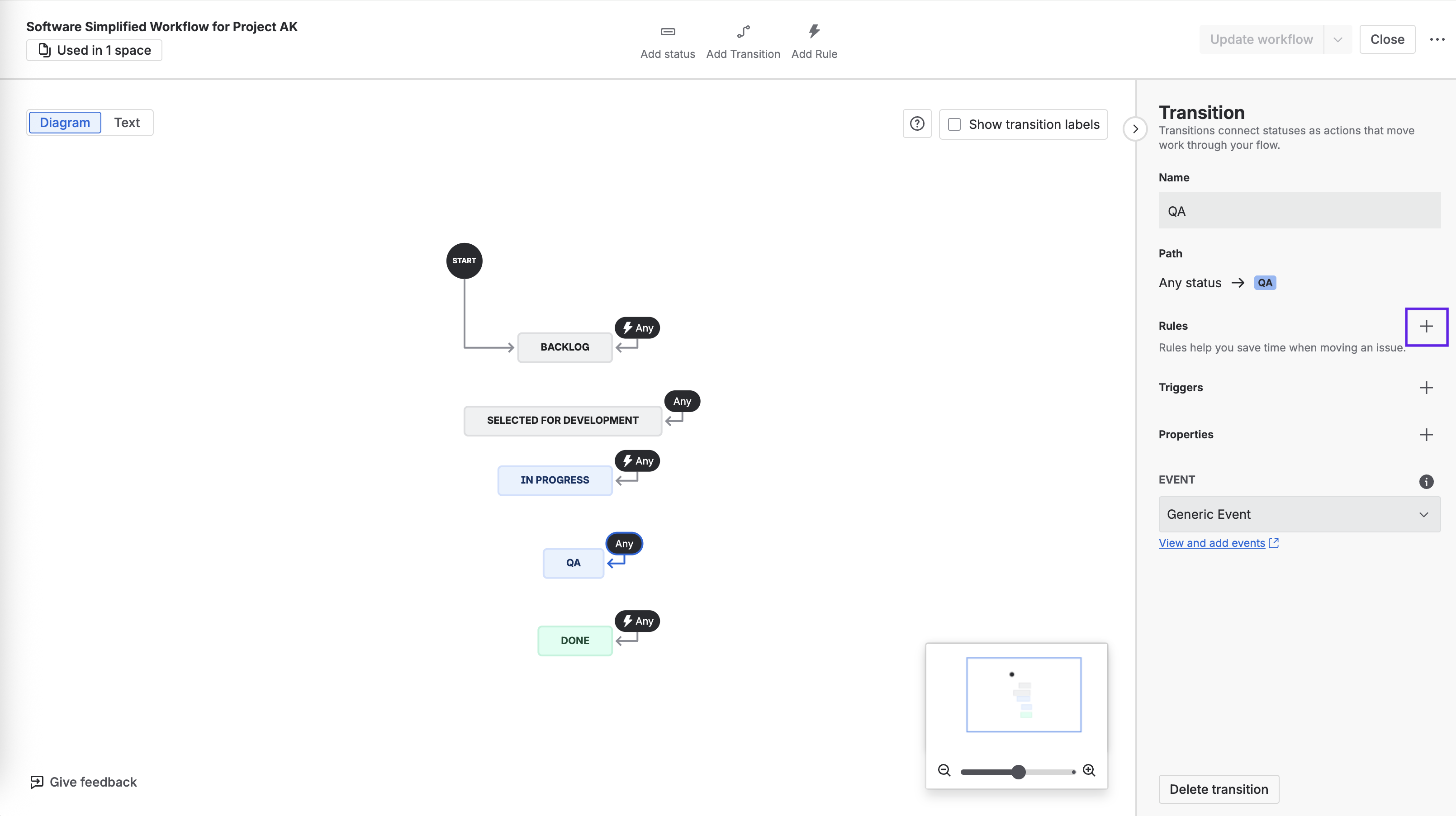Select the Diagram view tab
Image resolution: width=1456 pixels, height=816 pixels.
point(65,123)
